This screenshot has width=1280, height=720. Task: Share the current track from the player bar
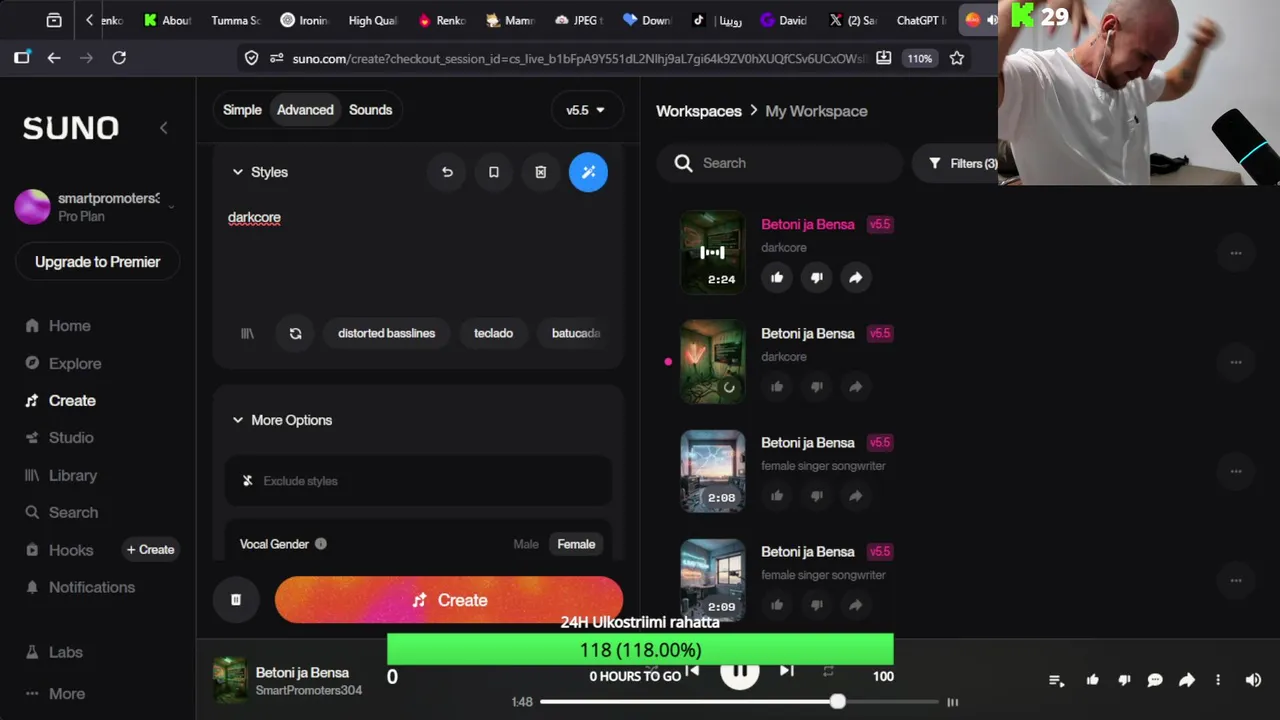(1187, 680)
